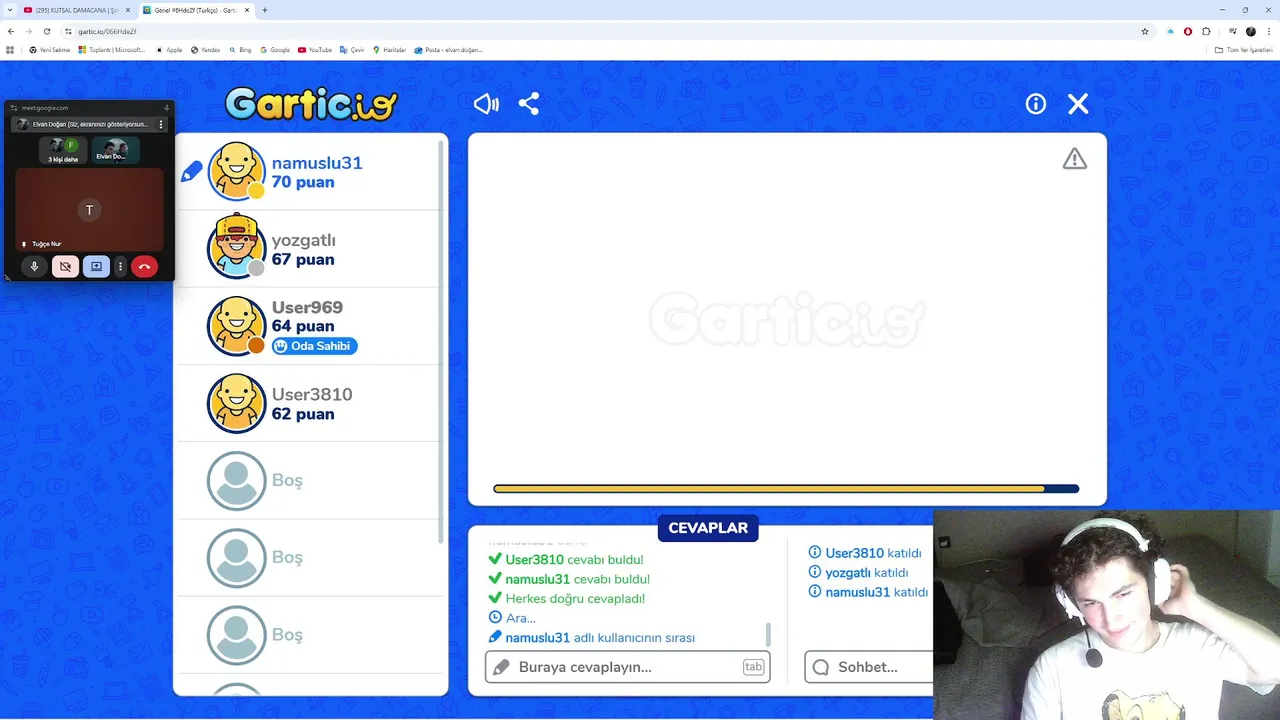Select namuslu31's avatar

[x=236, y=171]
